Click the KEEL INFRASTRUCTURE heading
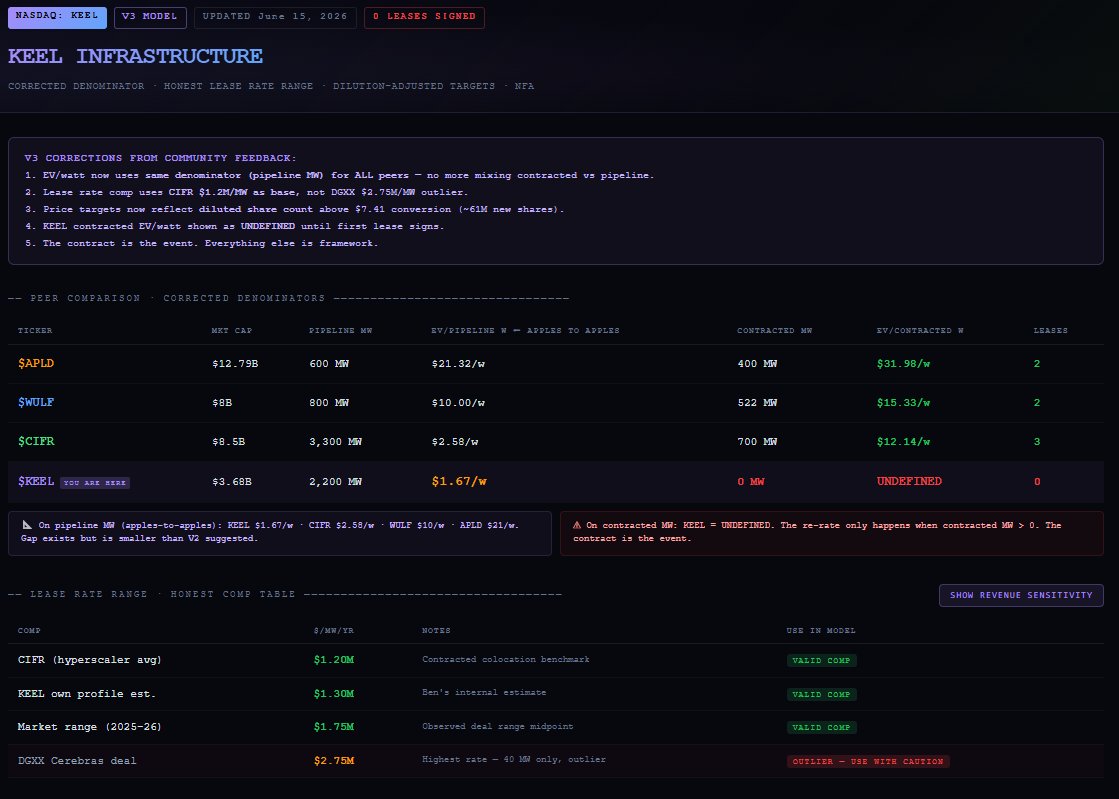 click(136, 56)
